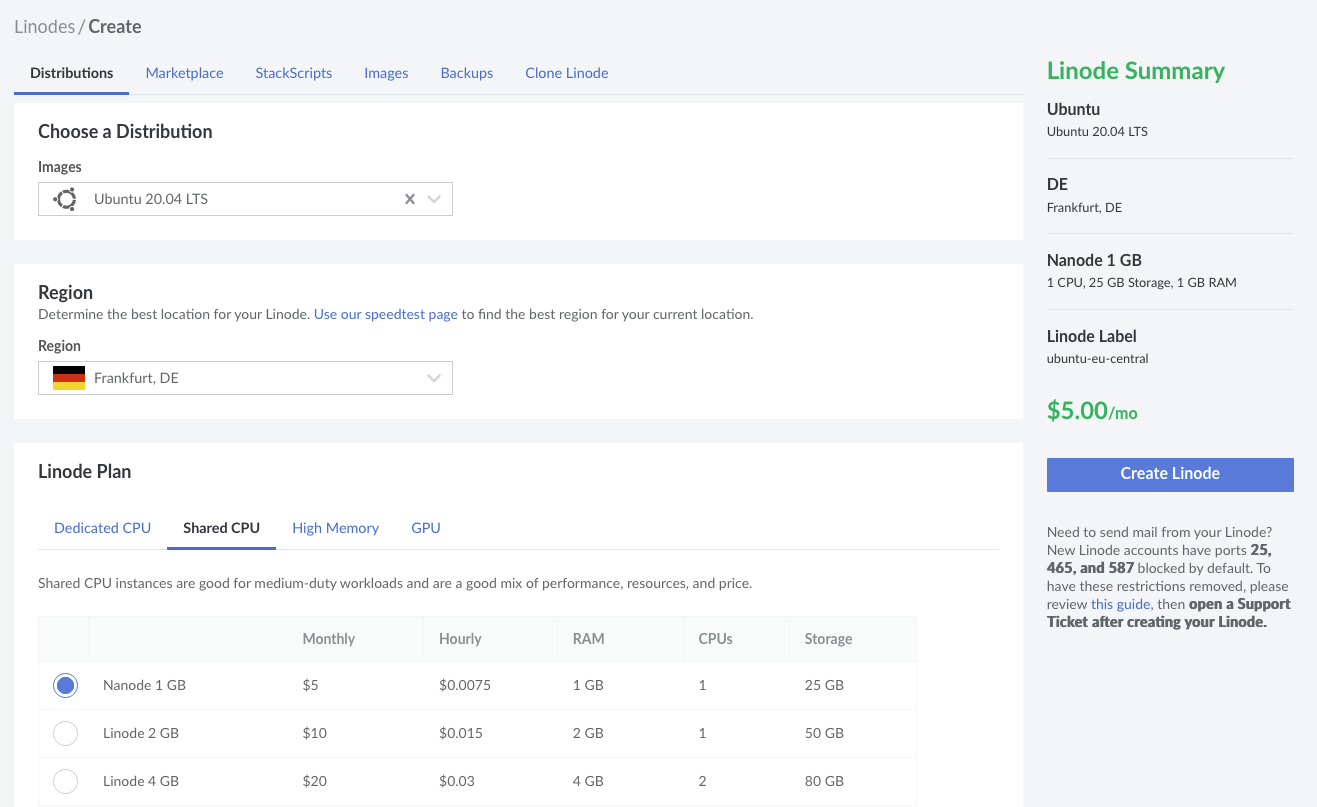Select the Nanode 1 GB plan radio button

pos(65,685)
